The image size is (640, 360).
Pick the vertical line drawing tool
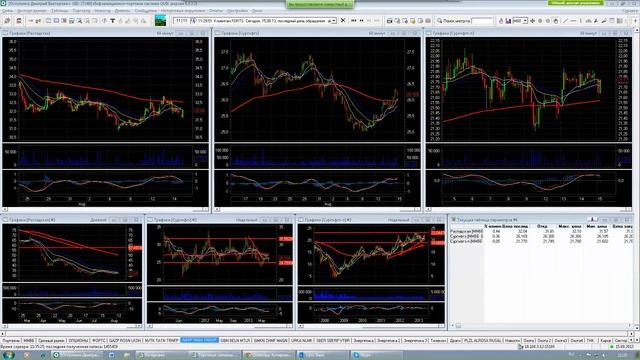581,21
